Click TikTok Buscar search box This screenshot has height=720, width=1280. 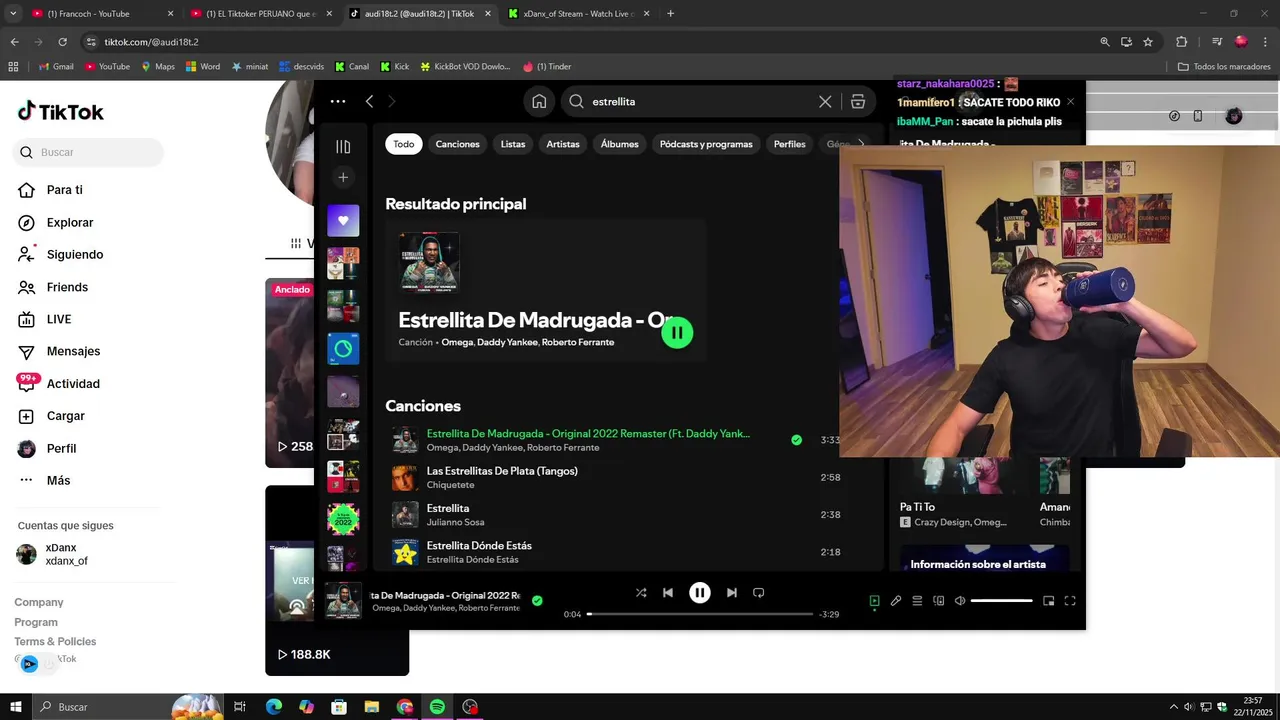tap(89, 152)
